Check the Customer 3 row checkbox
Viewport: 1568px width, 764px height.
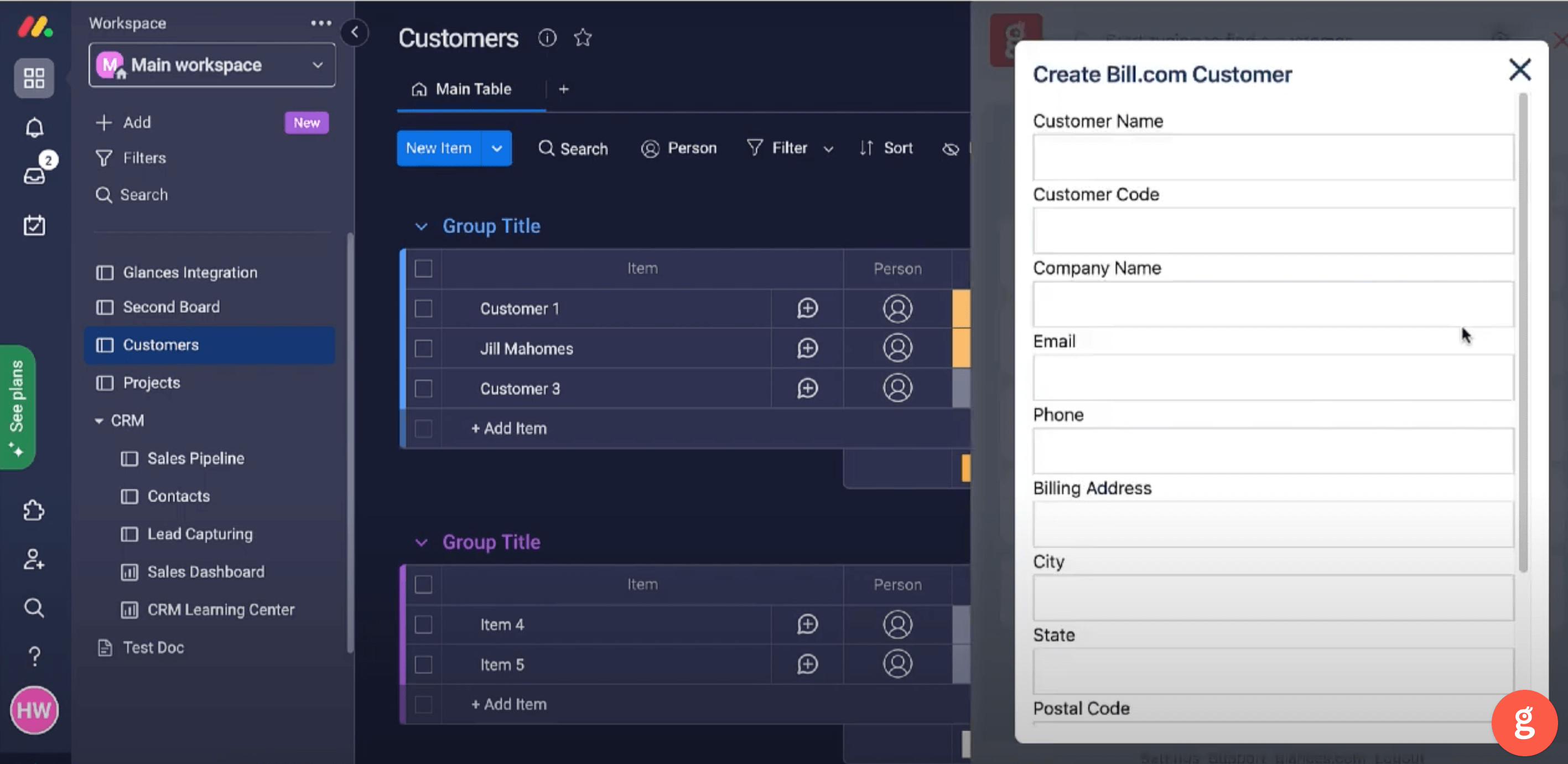click(423, 388)
